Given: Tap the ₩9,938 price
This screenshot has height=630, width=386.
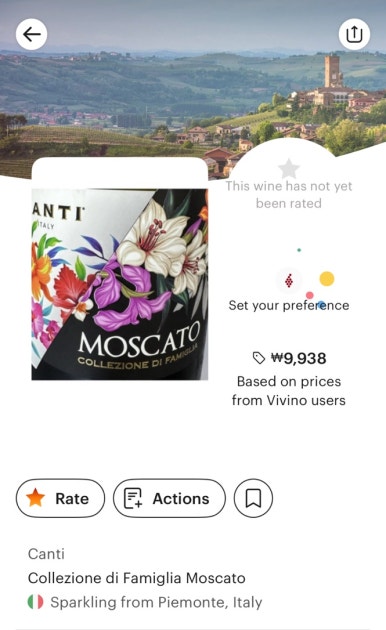Looking at the screenshot, I should click(298, 358).
